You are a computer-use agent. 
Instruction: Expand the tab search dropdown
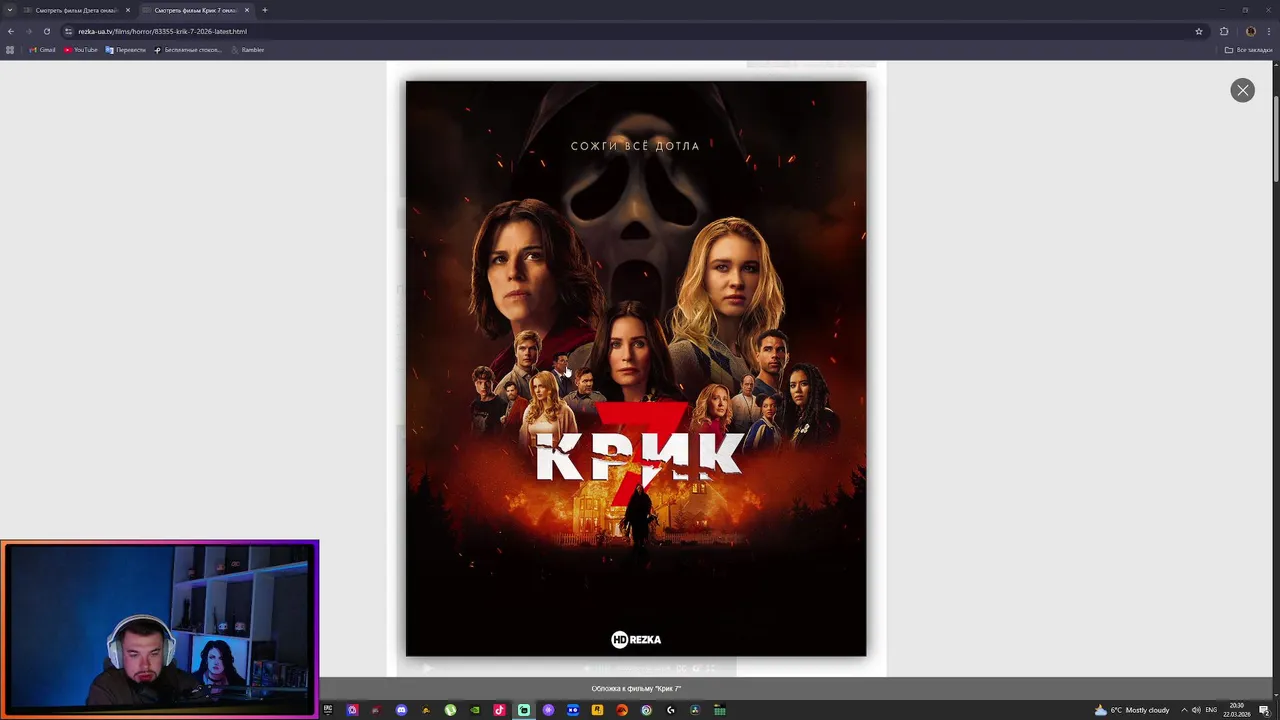tap(10, 10)
